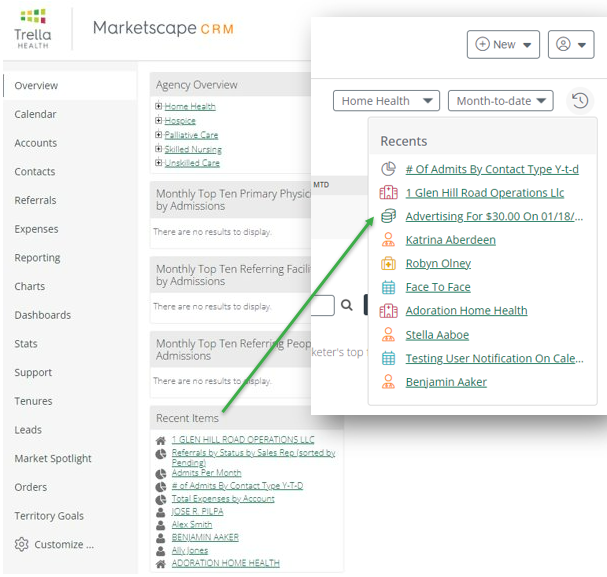Click the medical kit icon beside Robyn Olney
The width and height of the screenshot is (607, 577).
point(388,263)
